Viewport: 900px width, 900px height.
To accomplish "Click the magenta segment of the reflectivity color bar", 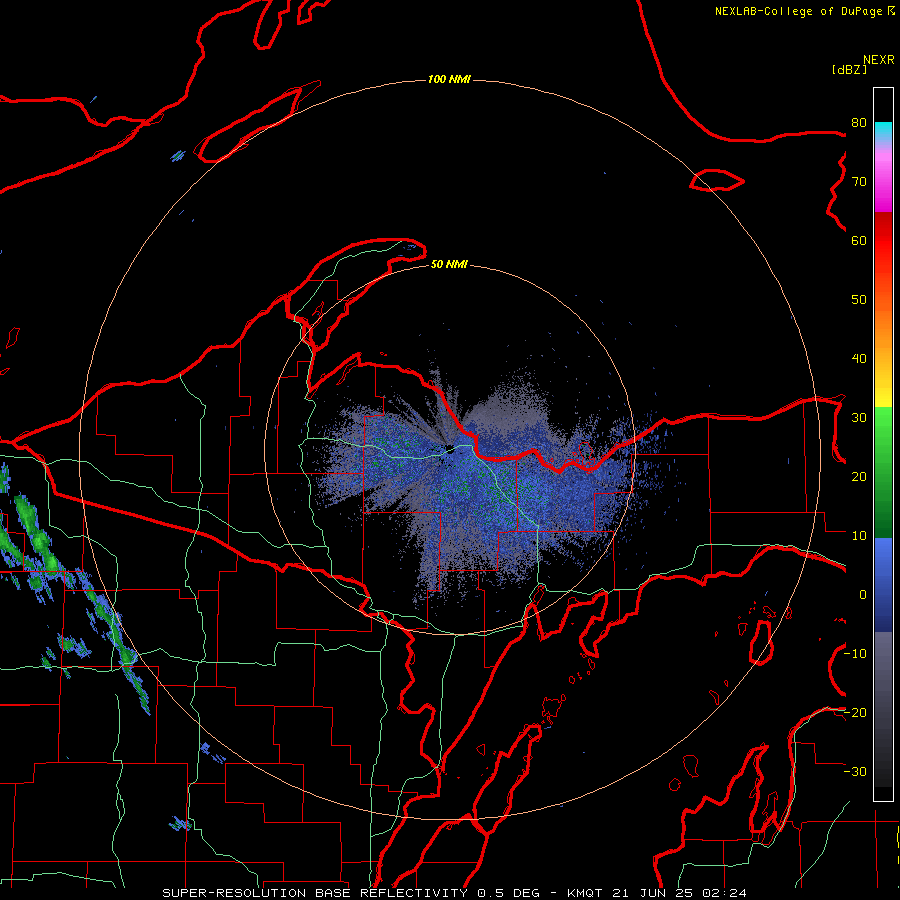I will pyautogui.click(x=883, y=184).
